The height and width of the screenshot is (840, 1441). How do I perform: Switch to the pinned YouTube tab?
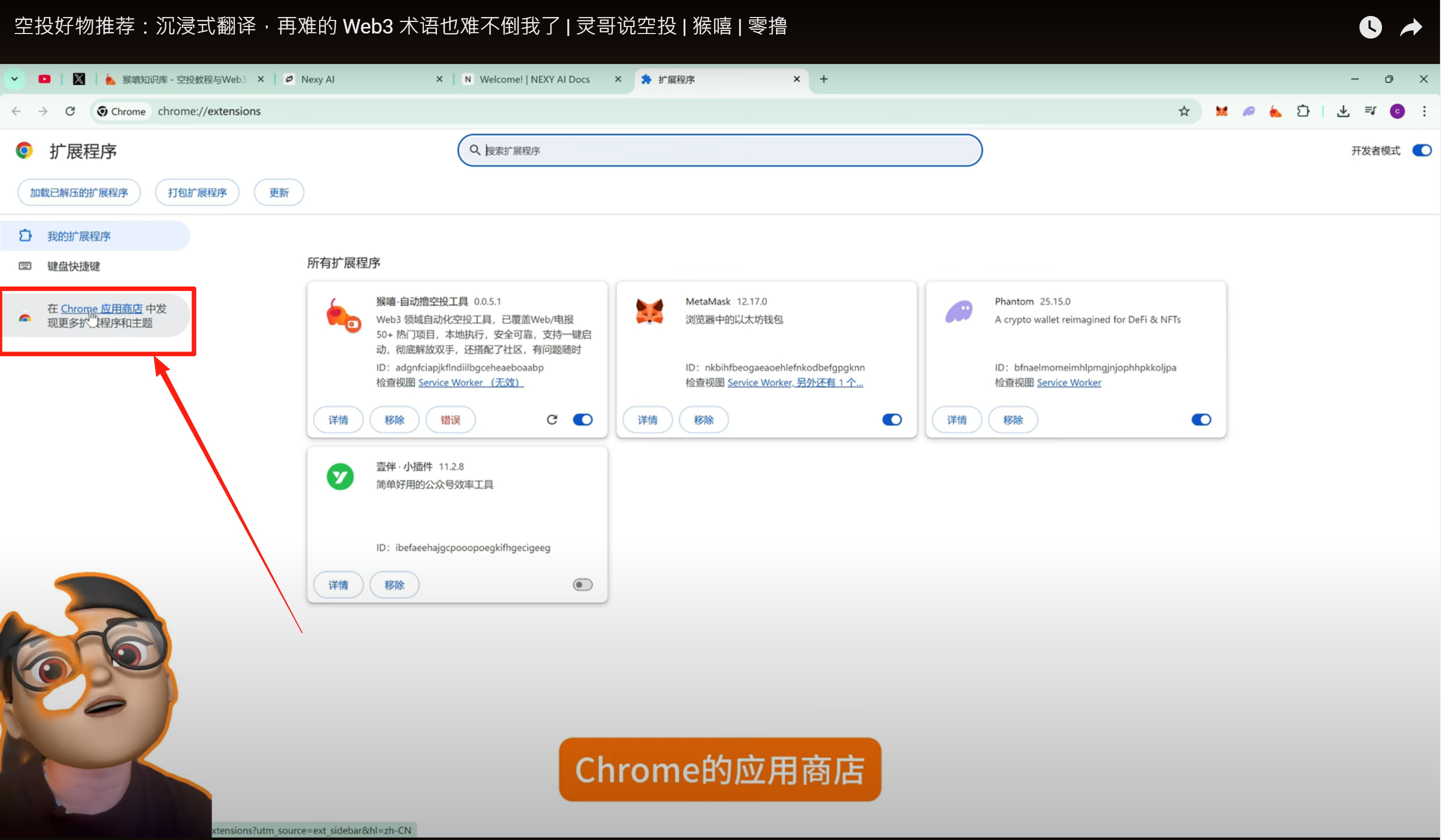[44, 79]
